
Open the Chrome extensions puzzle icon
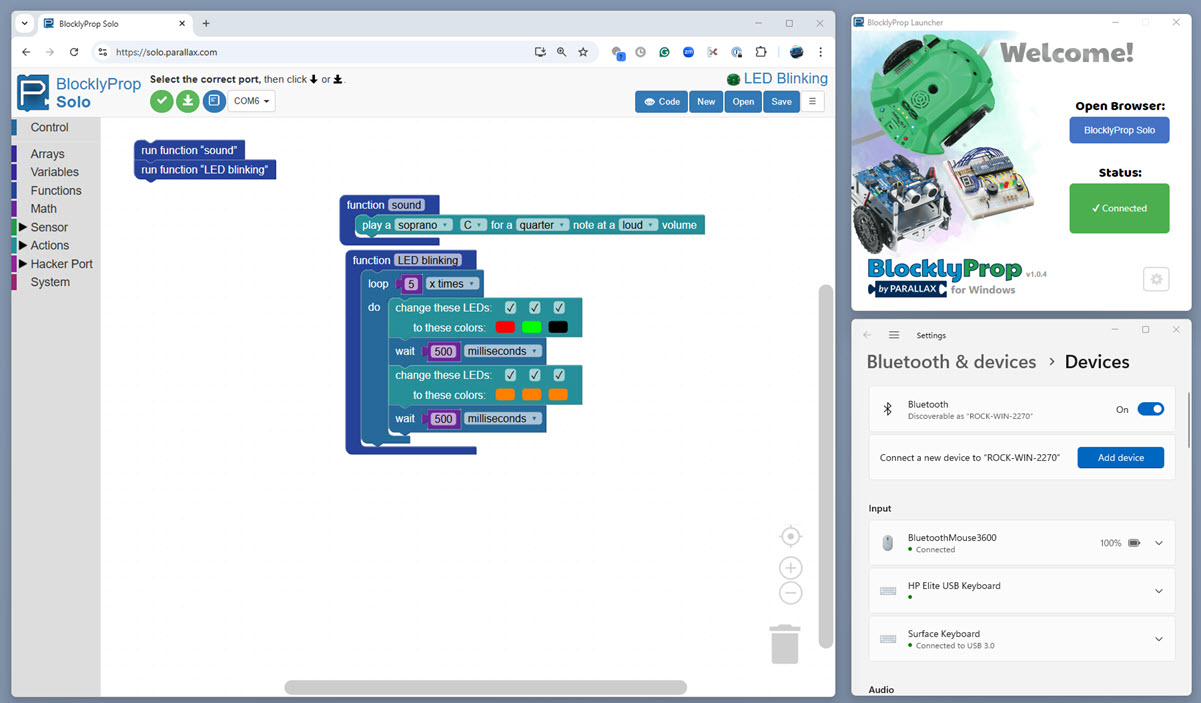tap(761, 52)
